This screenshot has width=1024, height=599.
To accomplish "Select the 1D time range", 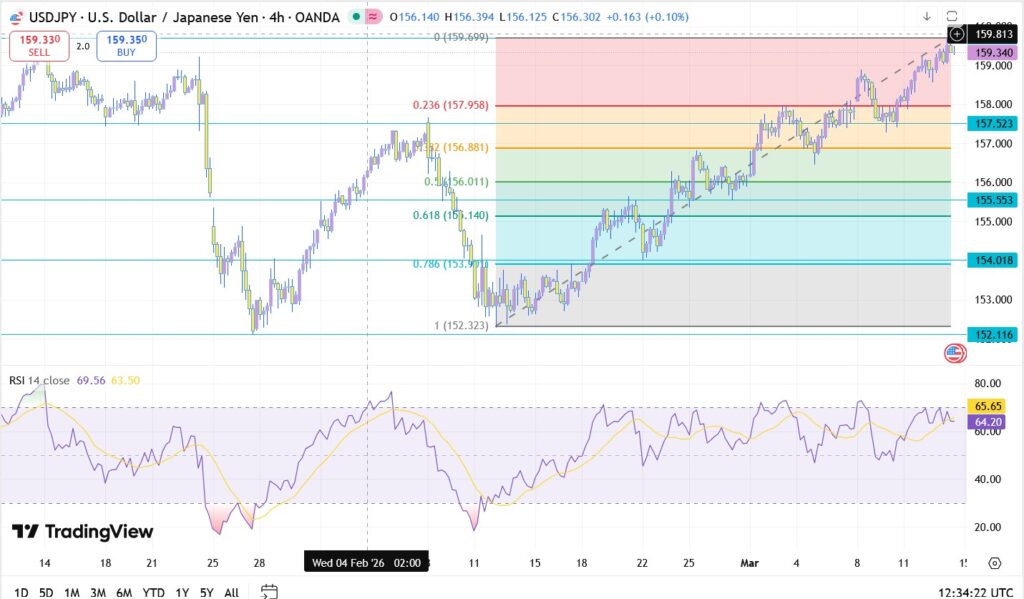I will pyautogui.click(x=19, y=592).
